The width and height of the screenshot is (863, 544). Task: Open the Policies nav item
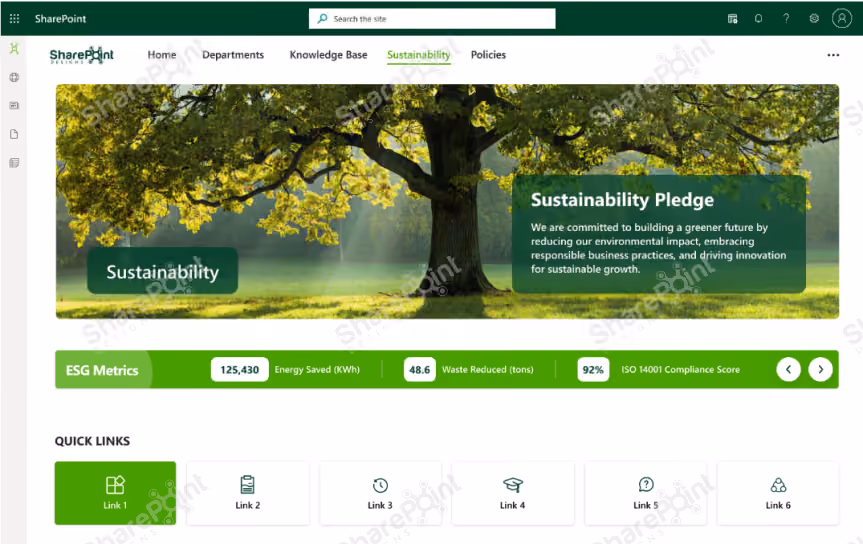pos(488,55)
